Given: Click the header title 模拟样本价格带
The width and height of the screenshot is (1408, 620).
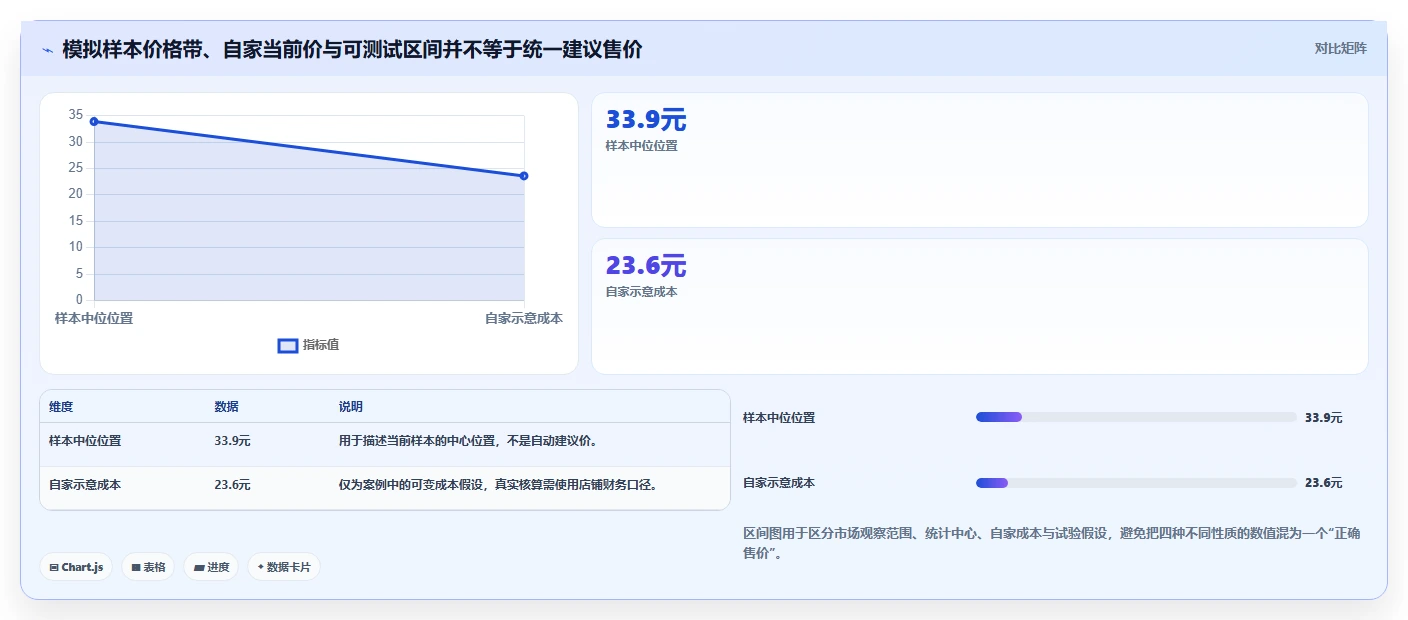Looking at the screenshot, I should click(x=352, y=49).
